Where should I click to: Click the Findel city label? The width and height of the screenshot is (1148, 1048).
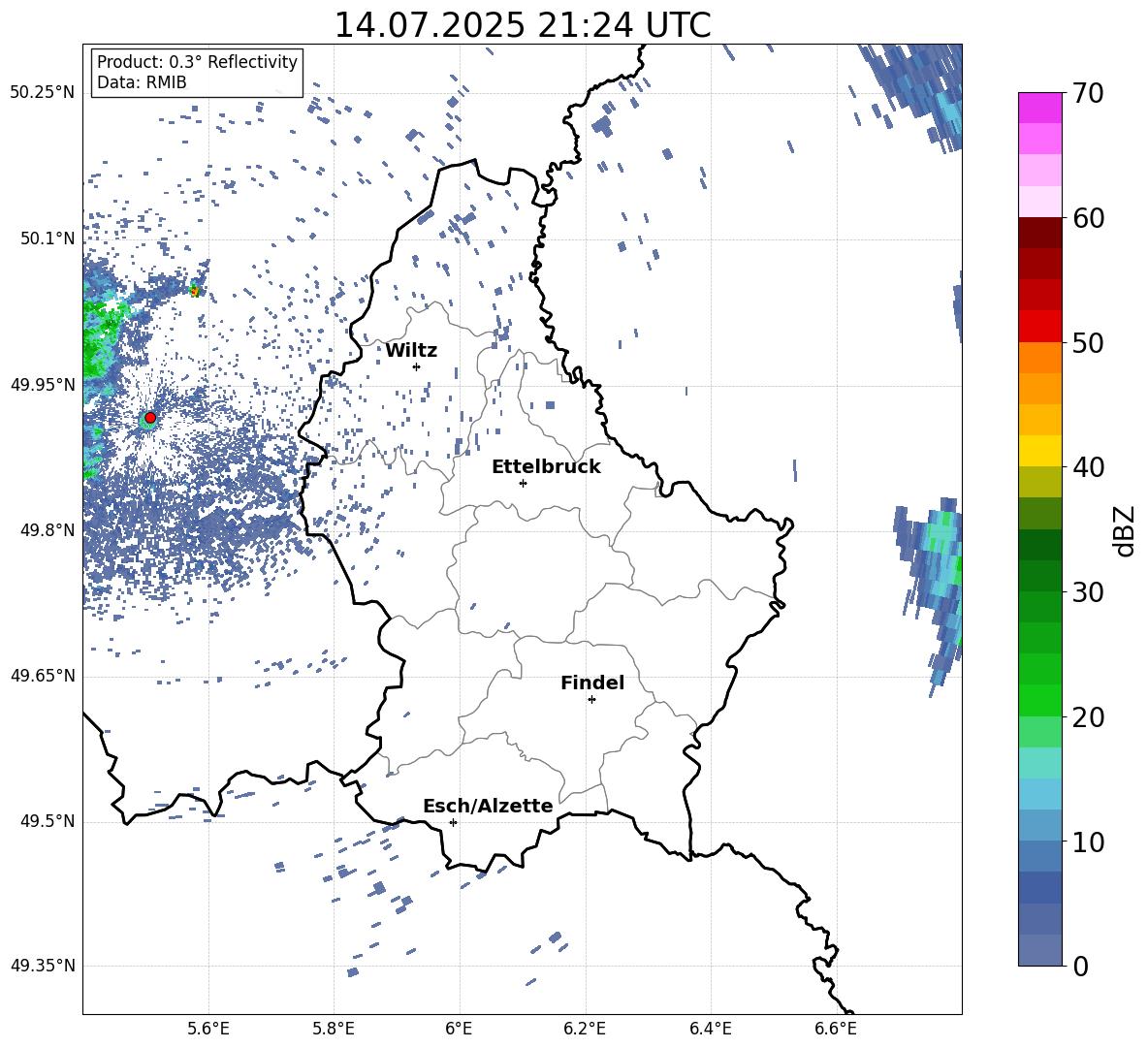click(592, 683)
